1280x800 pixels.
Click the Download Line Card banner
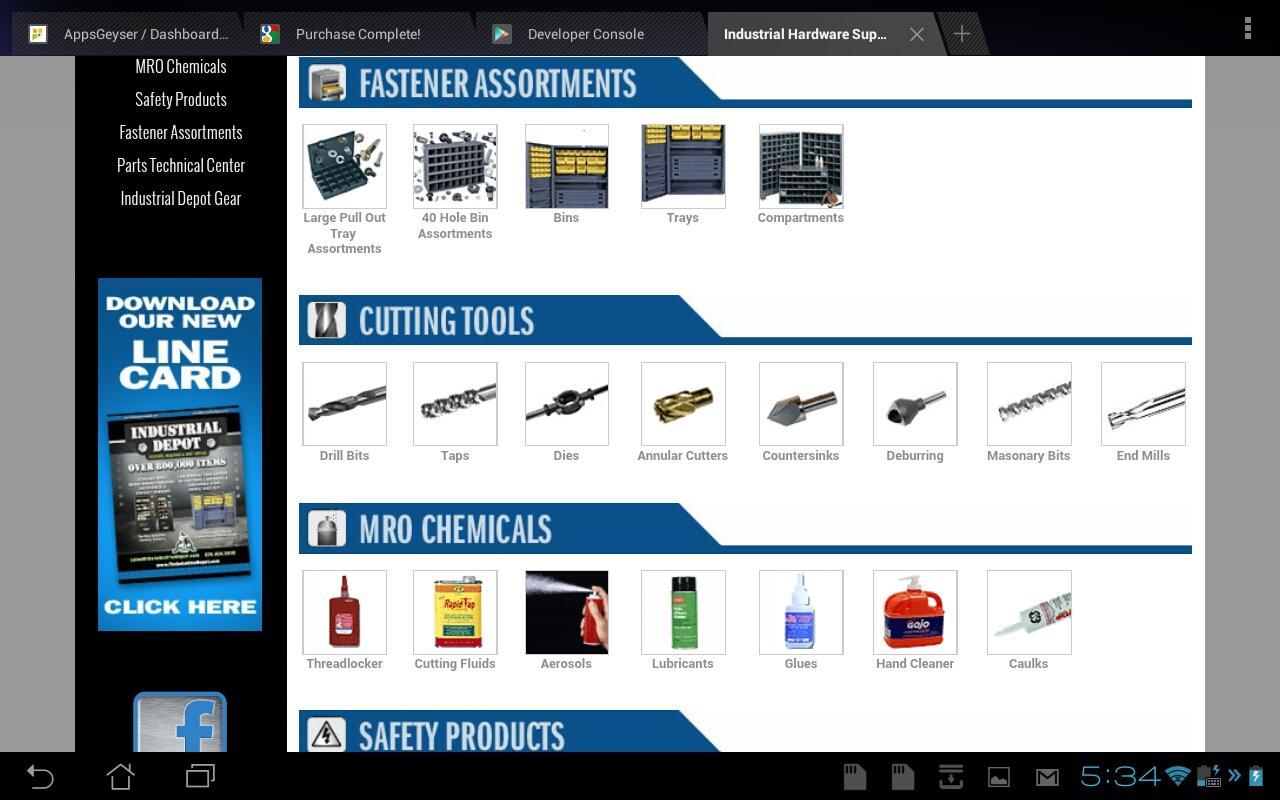(x=180, y=454)
